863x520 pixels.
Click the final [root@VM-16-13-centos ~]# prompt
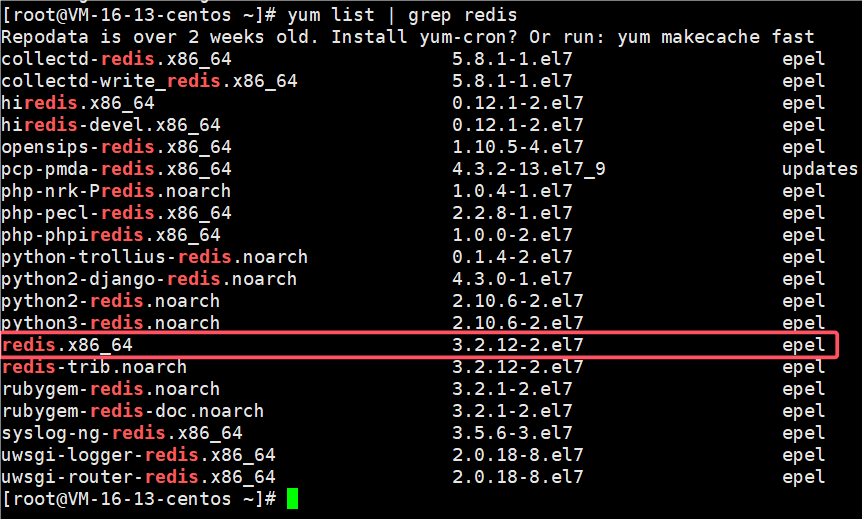(x=139, y=499)
